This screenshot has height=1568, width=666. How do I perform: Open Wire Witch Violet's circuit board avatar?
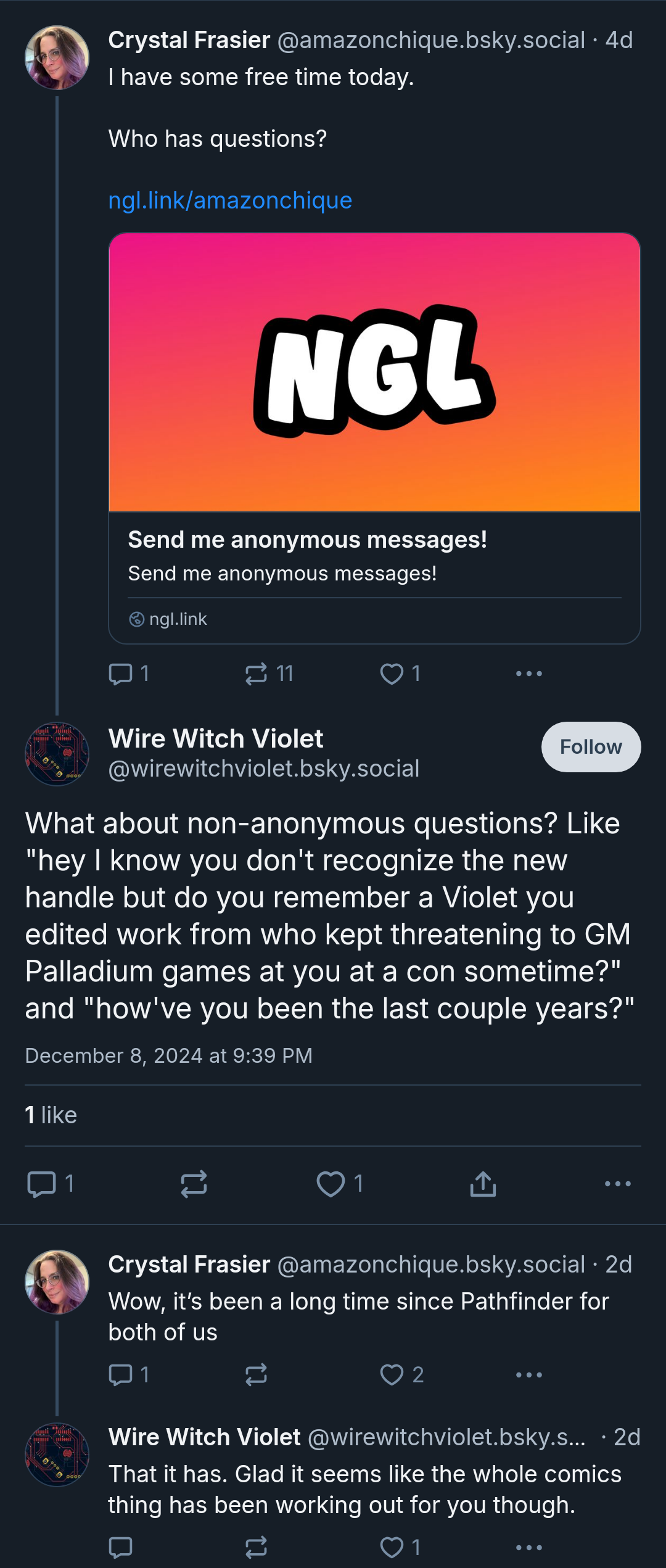(x=57, y=754)
